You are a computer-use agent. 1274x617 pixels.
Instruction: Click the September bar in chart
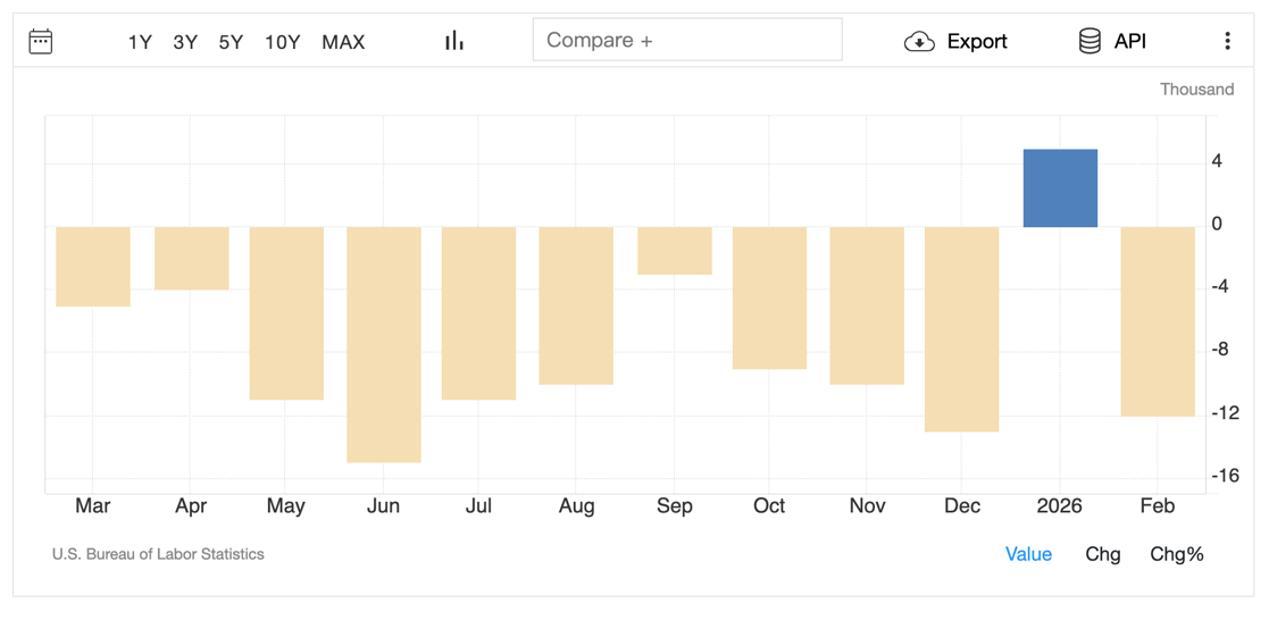click(675, 250)
